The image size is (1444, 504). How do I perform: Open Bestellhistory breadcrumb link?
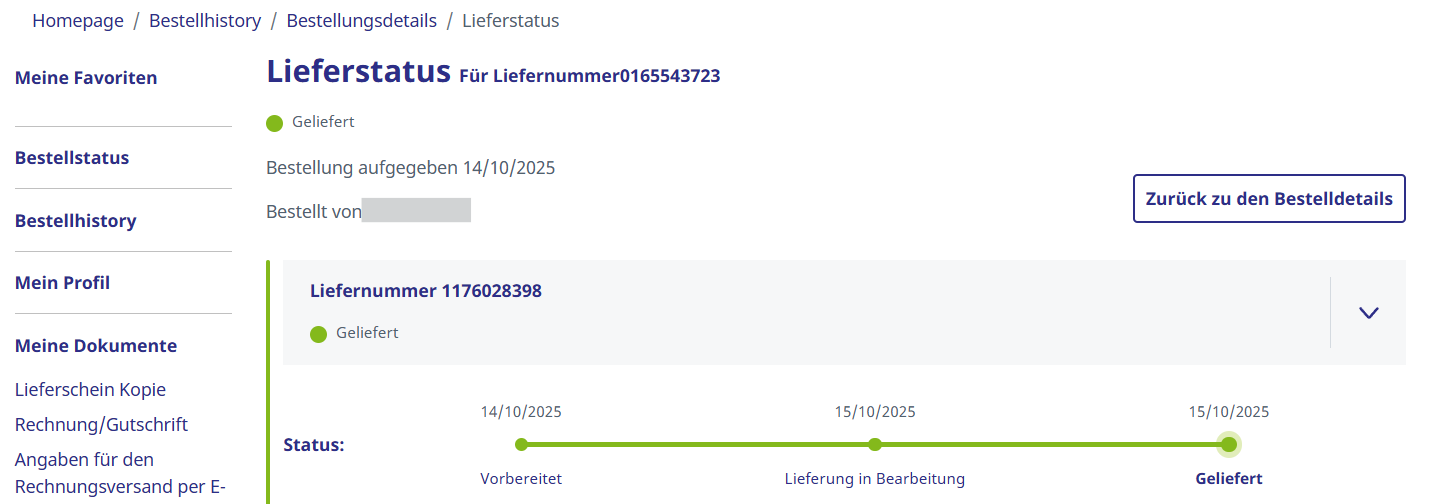[205, 21]
